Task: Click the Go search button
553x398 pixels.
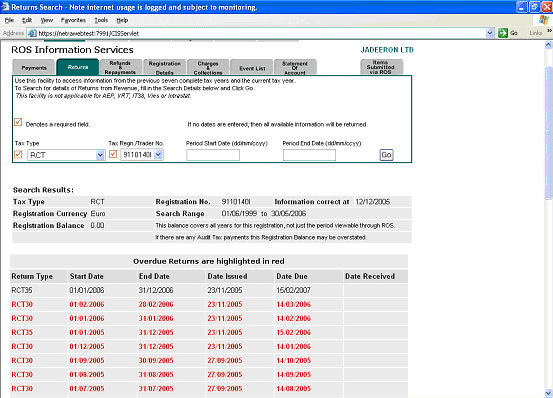Action: [386, 155]
